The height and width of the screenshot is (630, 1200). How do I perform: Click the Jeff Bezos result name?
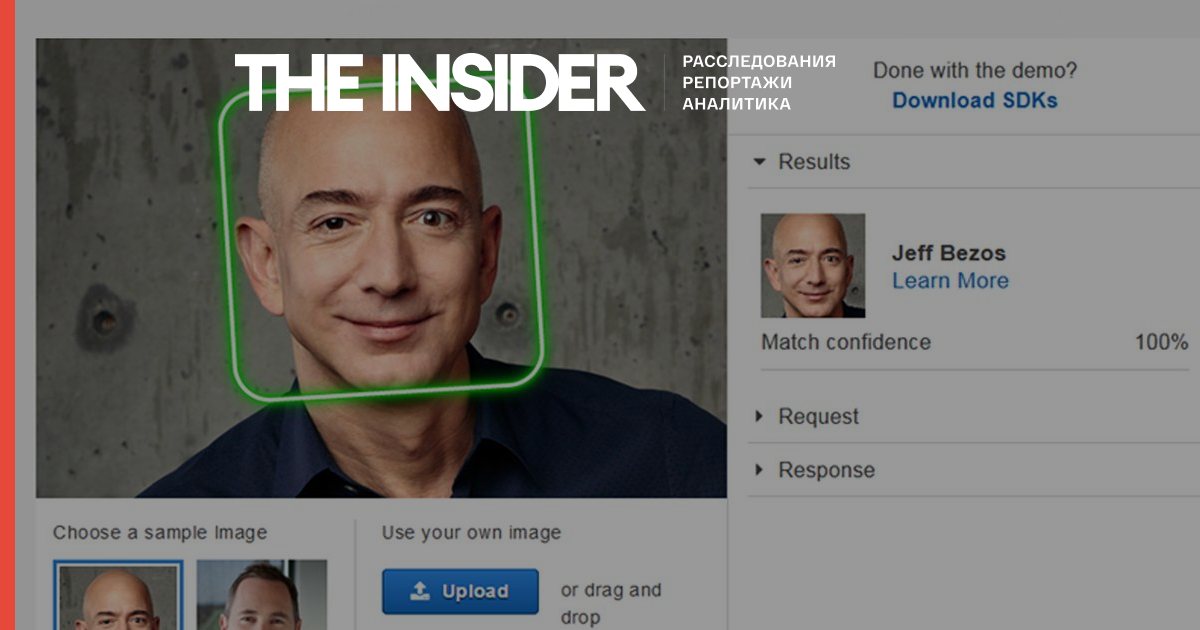pyautogui.click(x=948, y=253)
